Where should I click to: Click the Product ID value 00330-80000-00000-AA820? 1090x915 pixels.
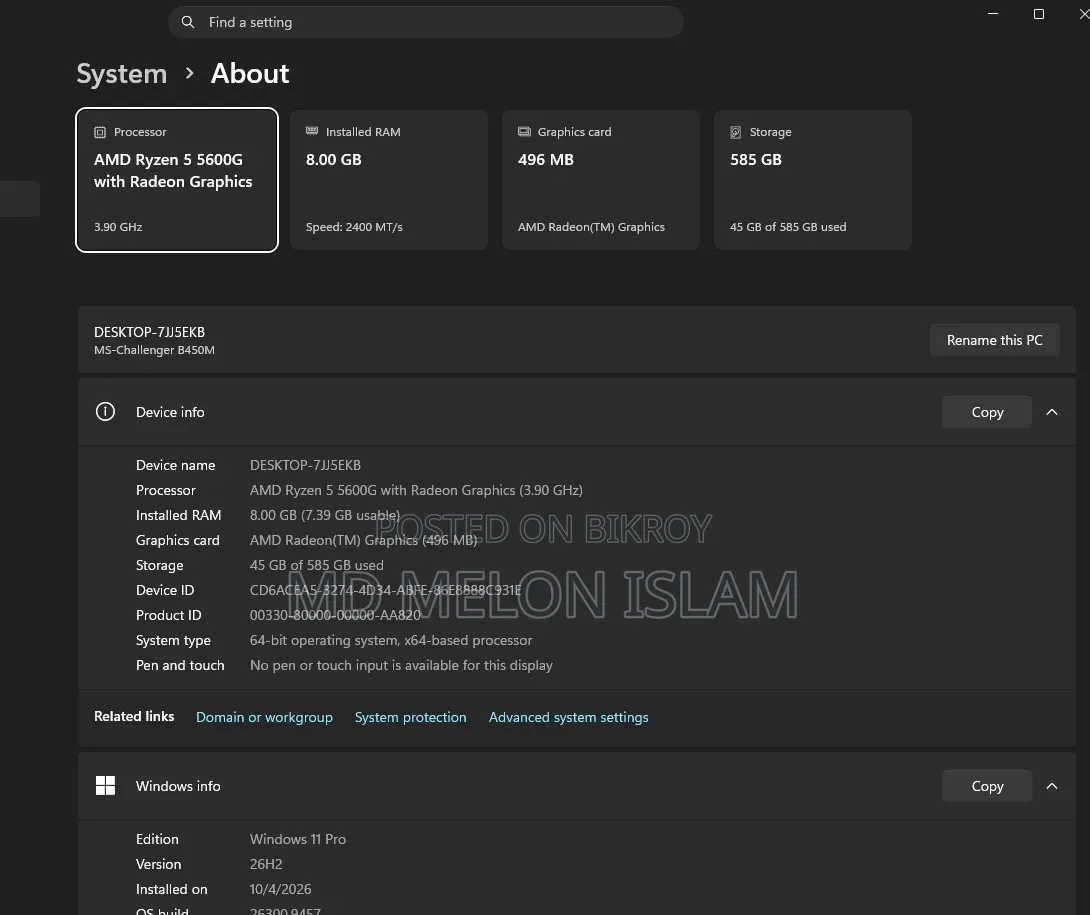pos(335,615)
